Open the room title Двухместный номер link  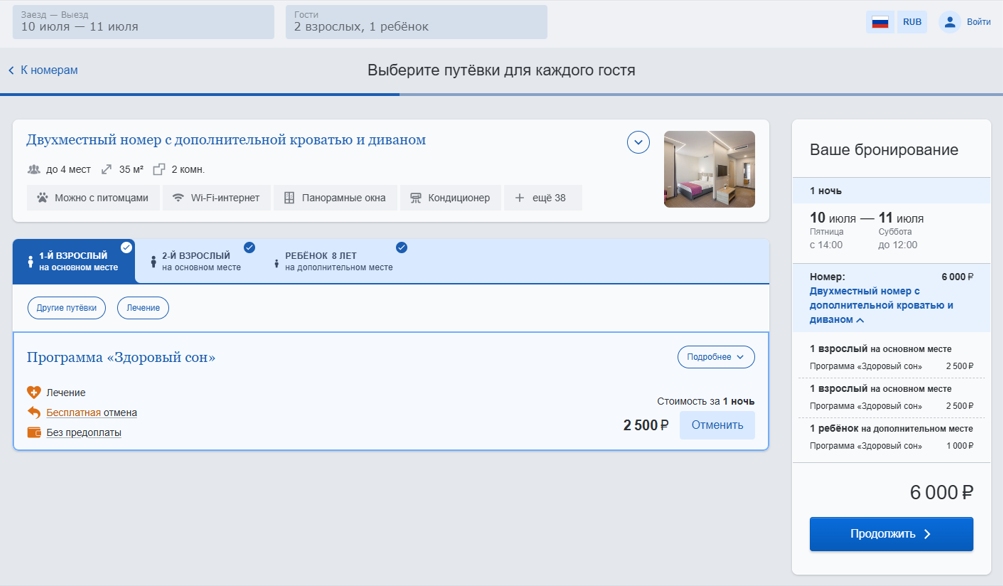226,140
